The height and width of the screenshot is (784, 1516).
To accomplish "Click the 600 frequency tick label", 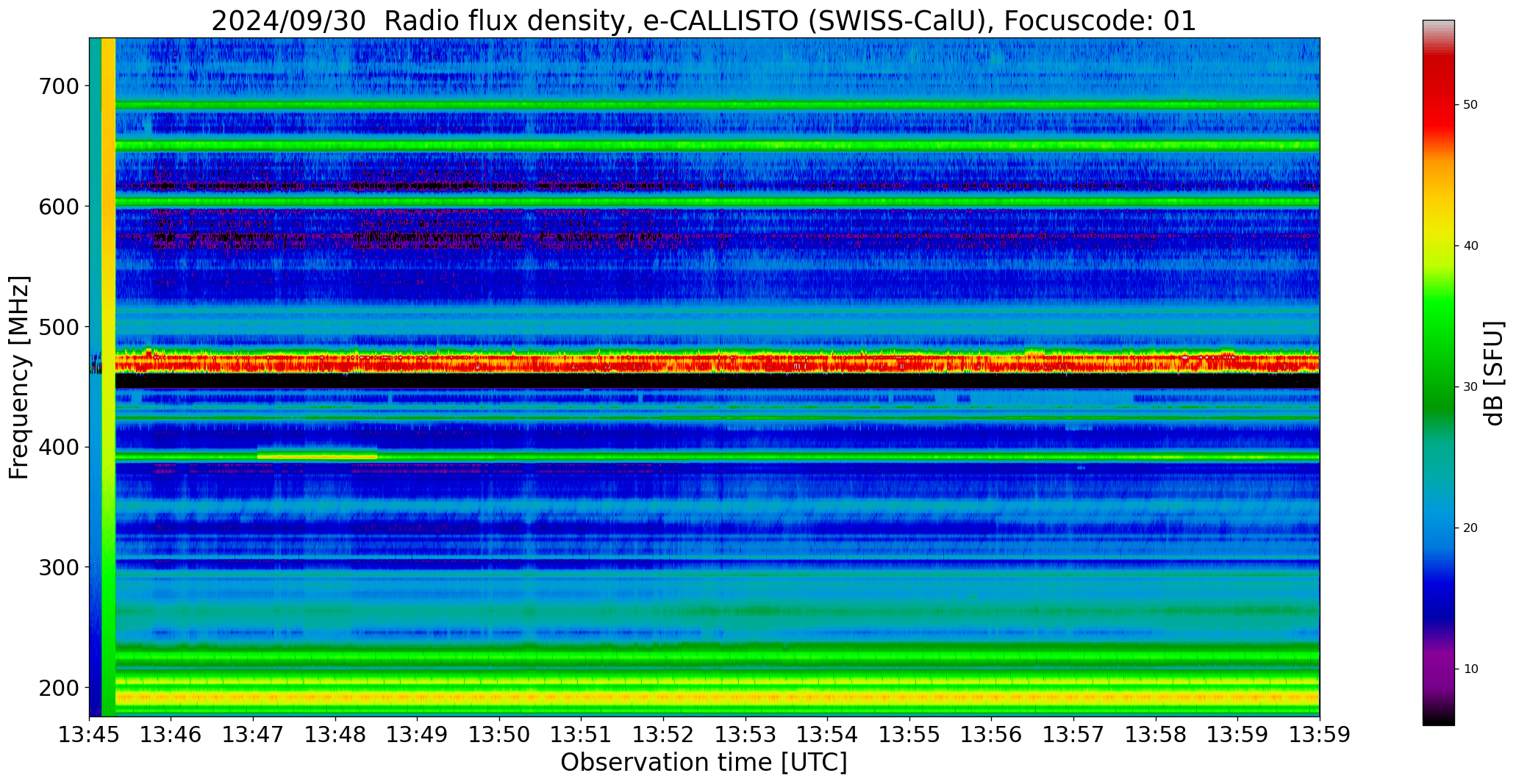I will coord(58,207).
